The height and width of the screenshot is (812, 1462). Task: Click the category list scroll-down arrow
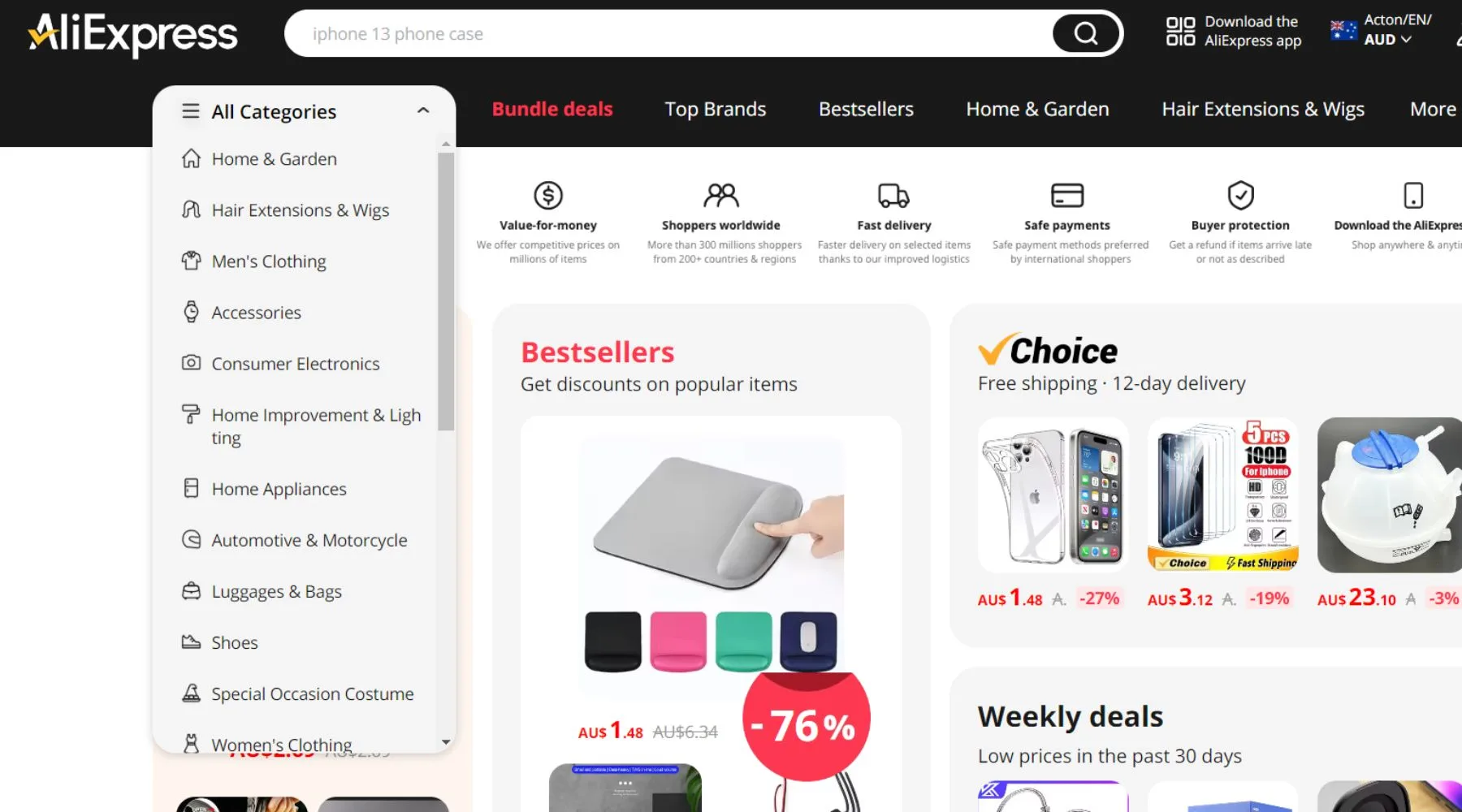pos(446,742)
